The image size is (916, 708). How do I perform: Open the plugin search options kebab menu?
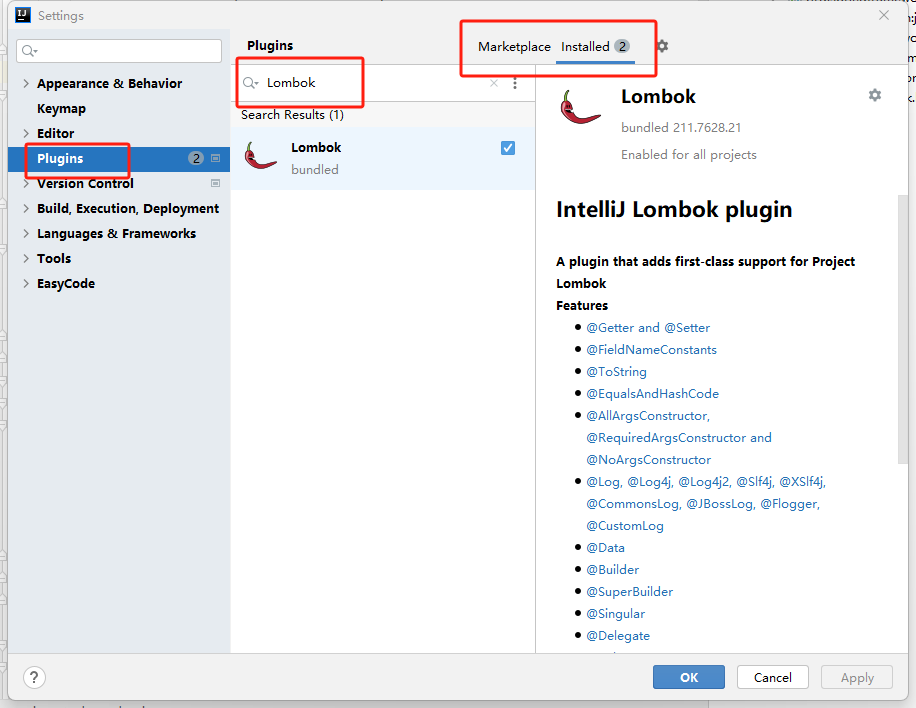[515, 83]
